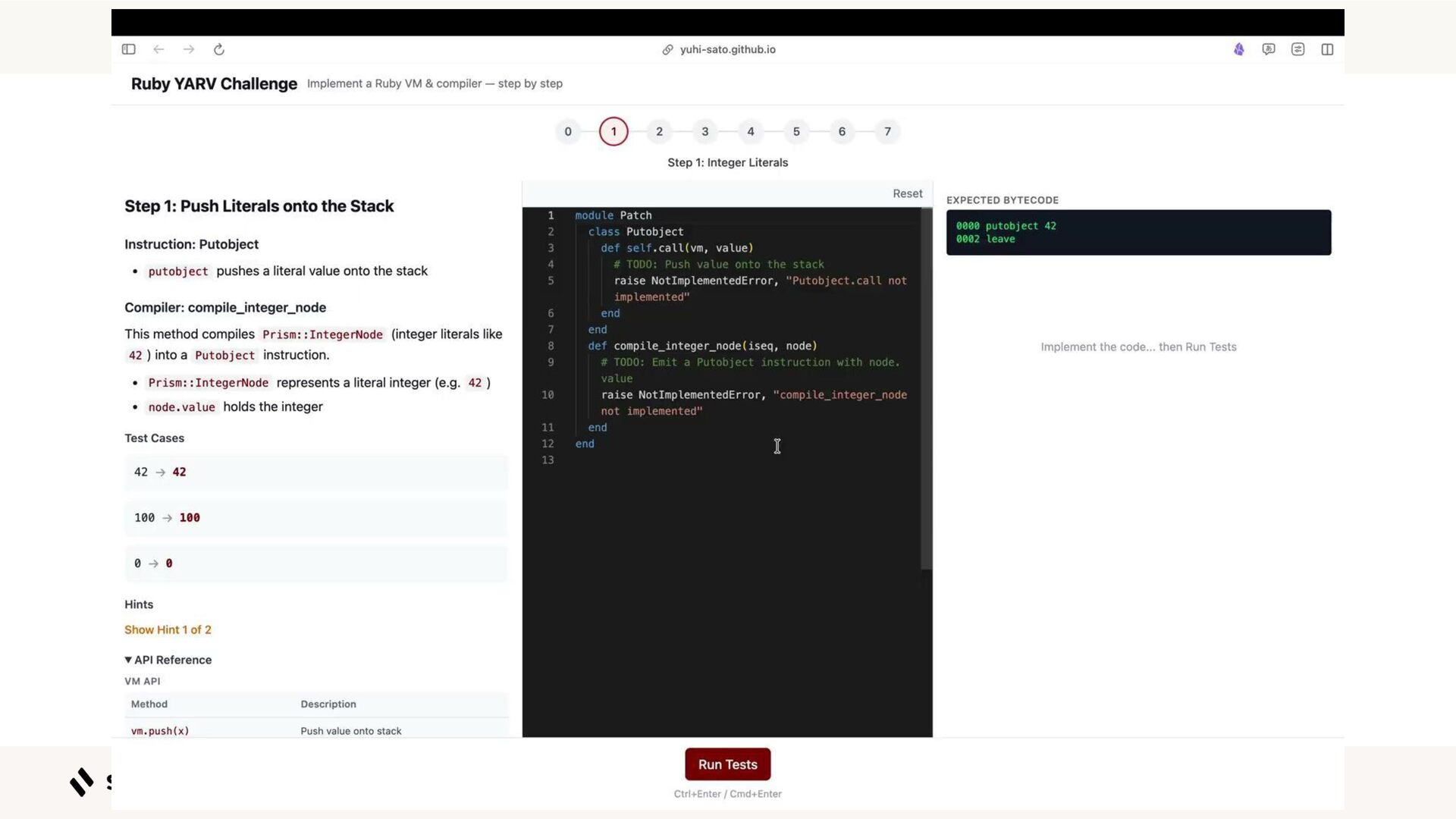
Task: Click the reader view toolbar icon
Action: pos(1298,49)
